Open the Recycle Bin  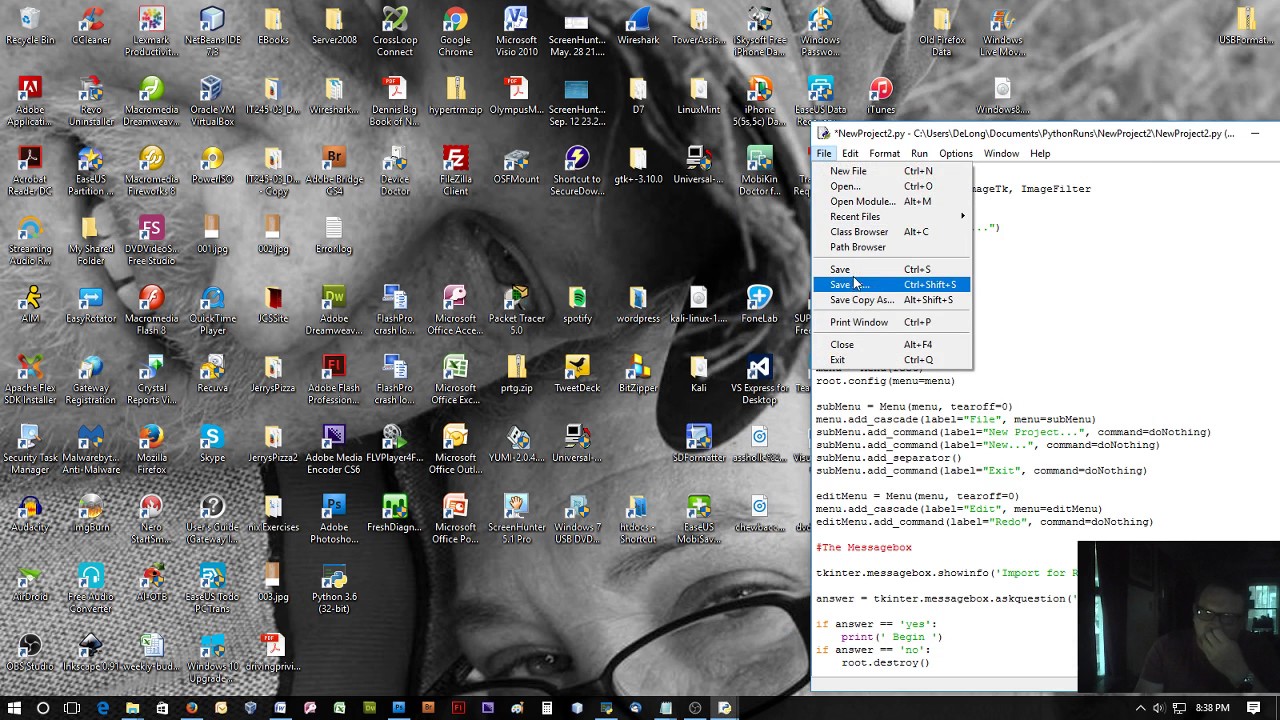(x=29, y=24)
